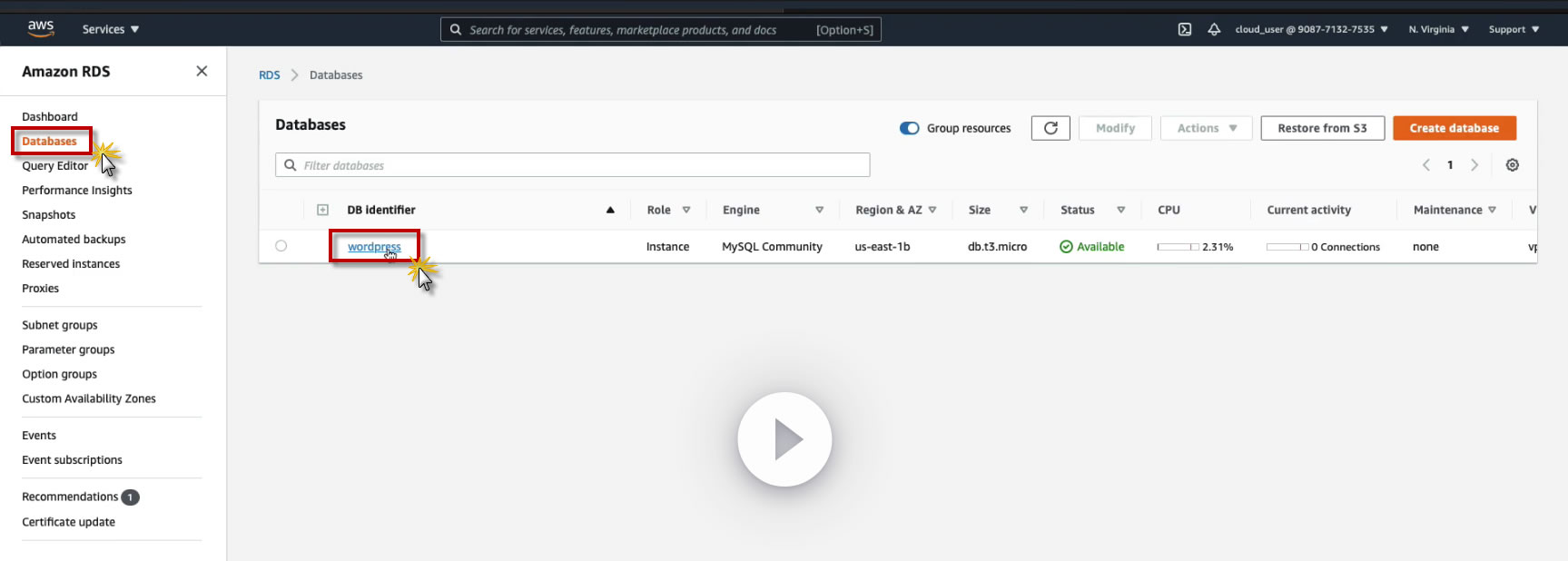Image resolution: width=1568 pixels, height=561 pixels.
Task: Open Performance Insights in sidebar
Action: [x=77, y=190]
